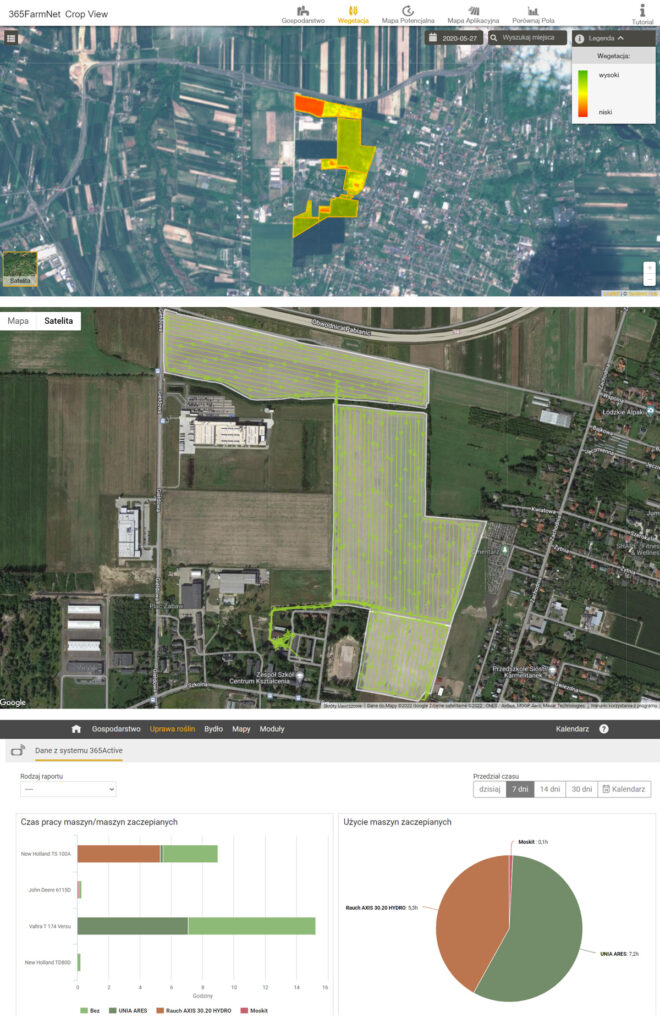Zoom out on the vegetation map
Viewport: 660px width, 1024px height.
649,280
